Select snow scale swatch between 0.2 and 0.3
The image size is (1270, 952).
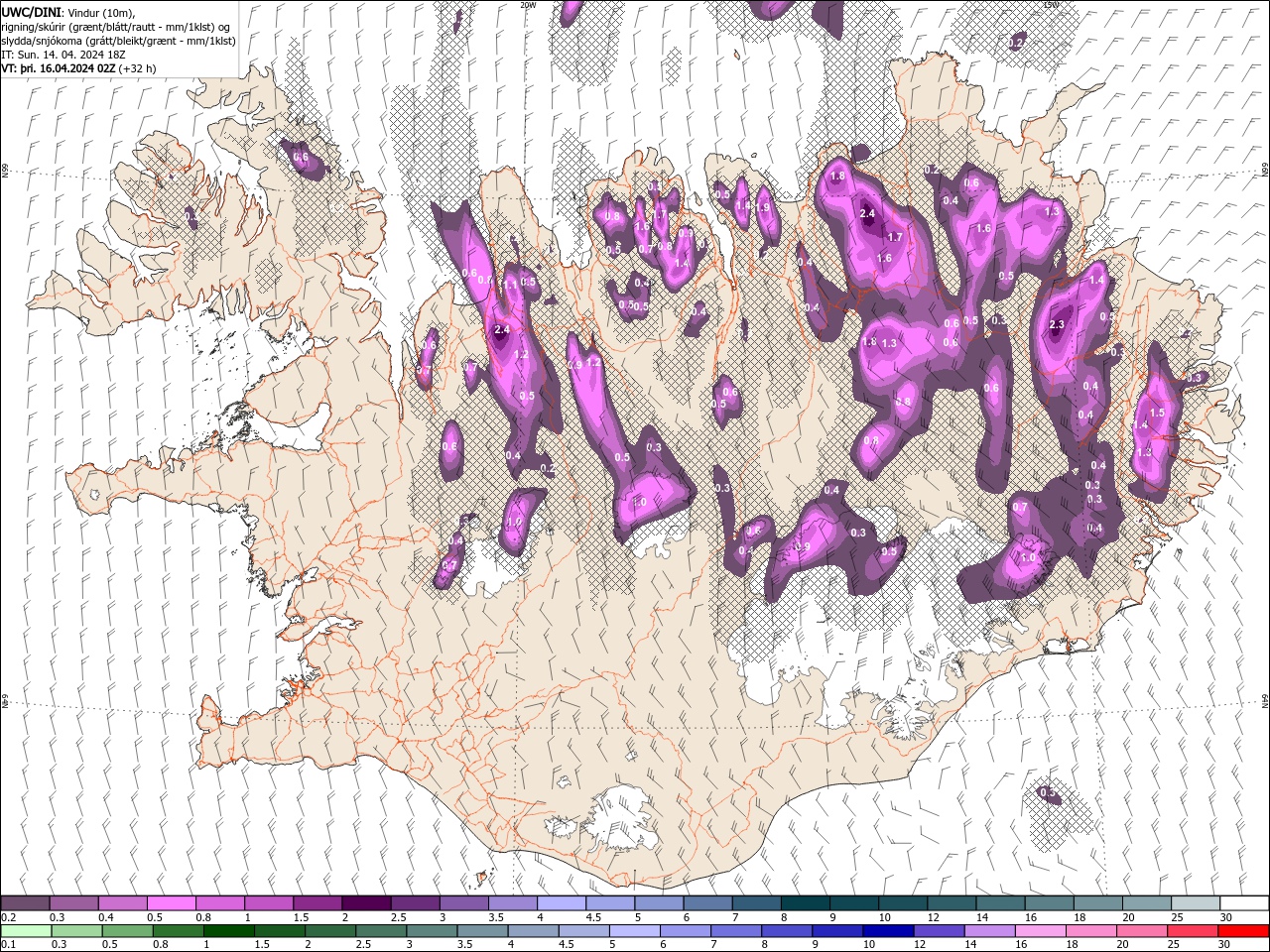[25, 903]
